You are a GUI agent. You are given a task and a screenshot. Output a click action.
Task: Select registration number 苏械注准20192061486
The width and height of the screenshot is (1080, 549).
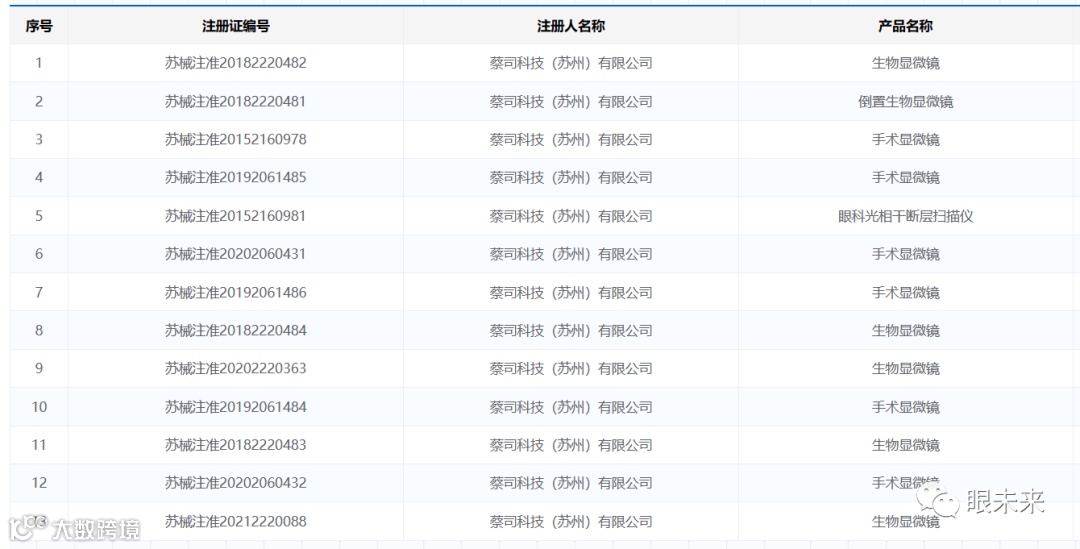pos(236,292)
